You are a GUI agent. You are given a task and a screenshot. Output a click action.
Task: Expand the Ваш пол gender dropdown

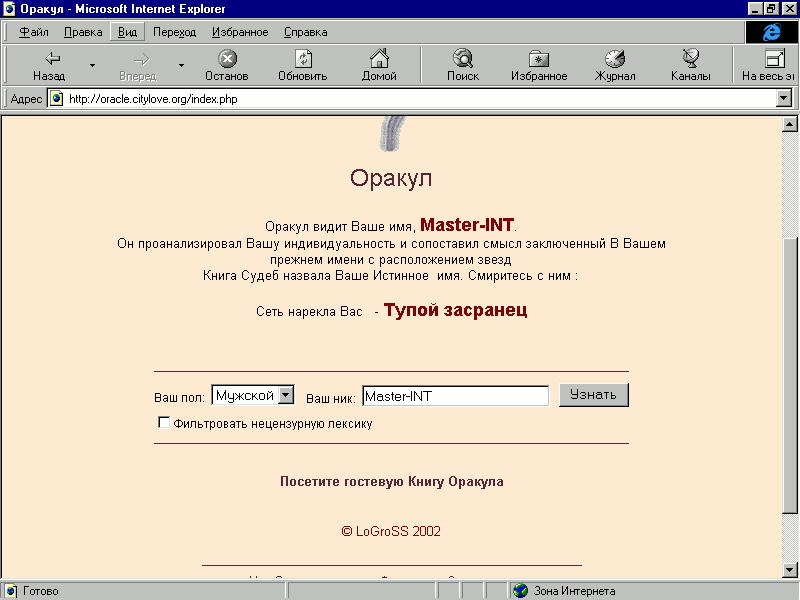tap(285, 395)
